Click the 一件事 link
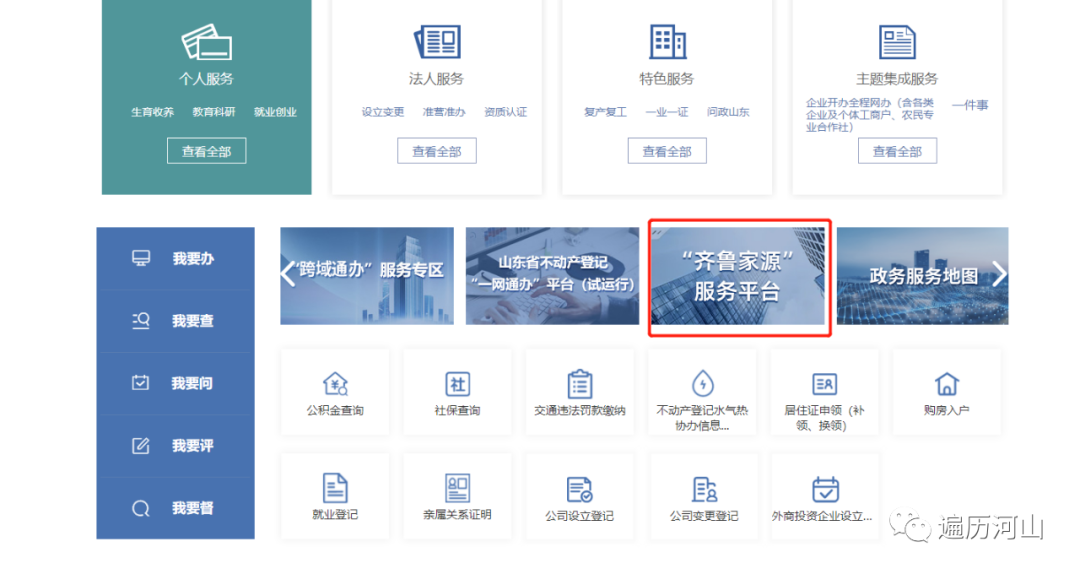Viewport: 1080px width, 574px height. pyautogui.click(x=970, y=105)
